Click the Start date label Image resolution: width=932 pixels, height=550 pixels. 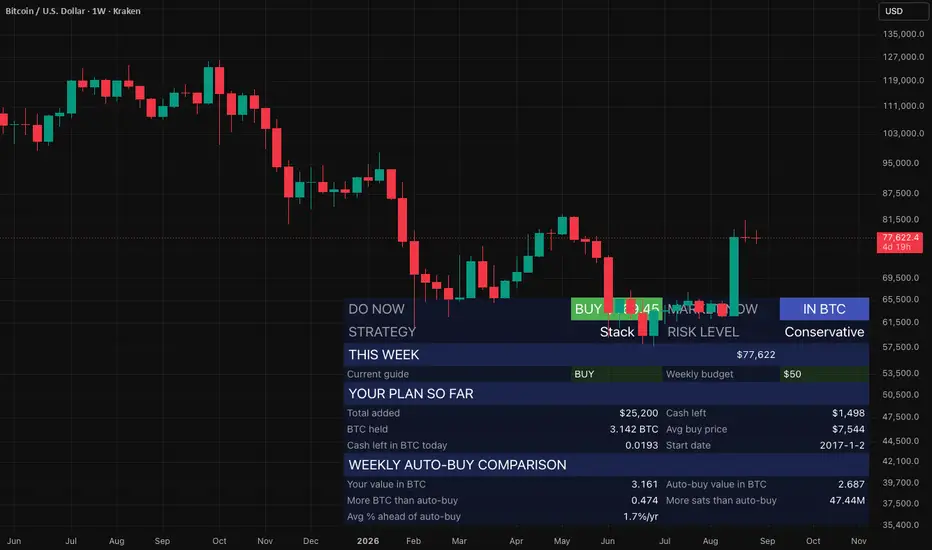pos(688,445)
